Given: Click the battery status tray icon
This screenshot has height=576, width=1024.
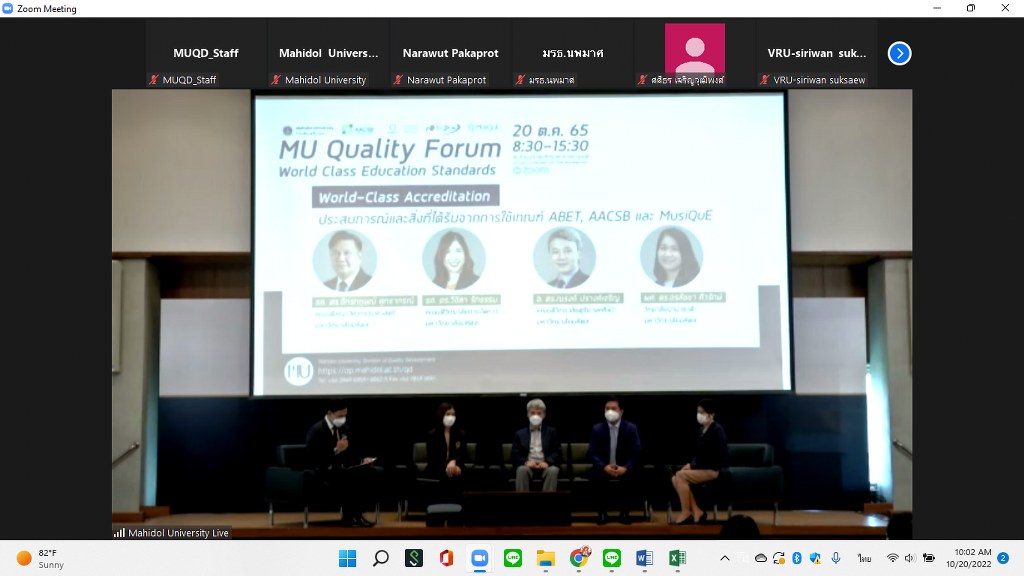Looking at the screenshot, I should (x=929, y=558).
